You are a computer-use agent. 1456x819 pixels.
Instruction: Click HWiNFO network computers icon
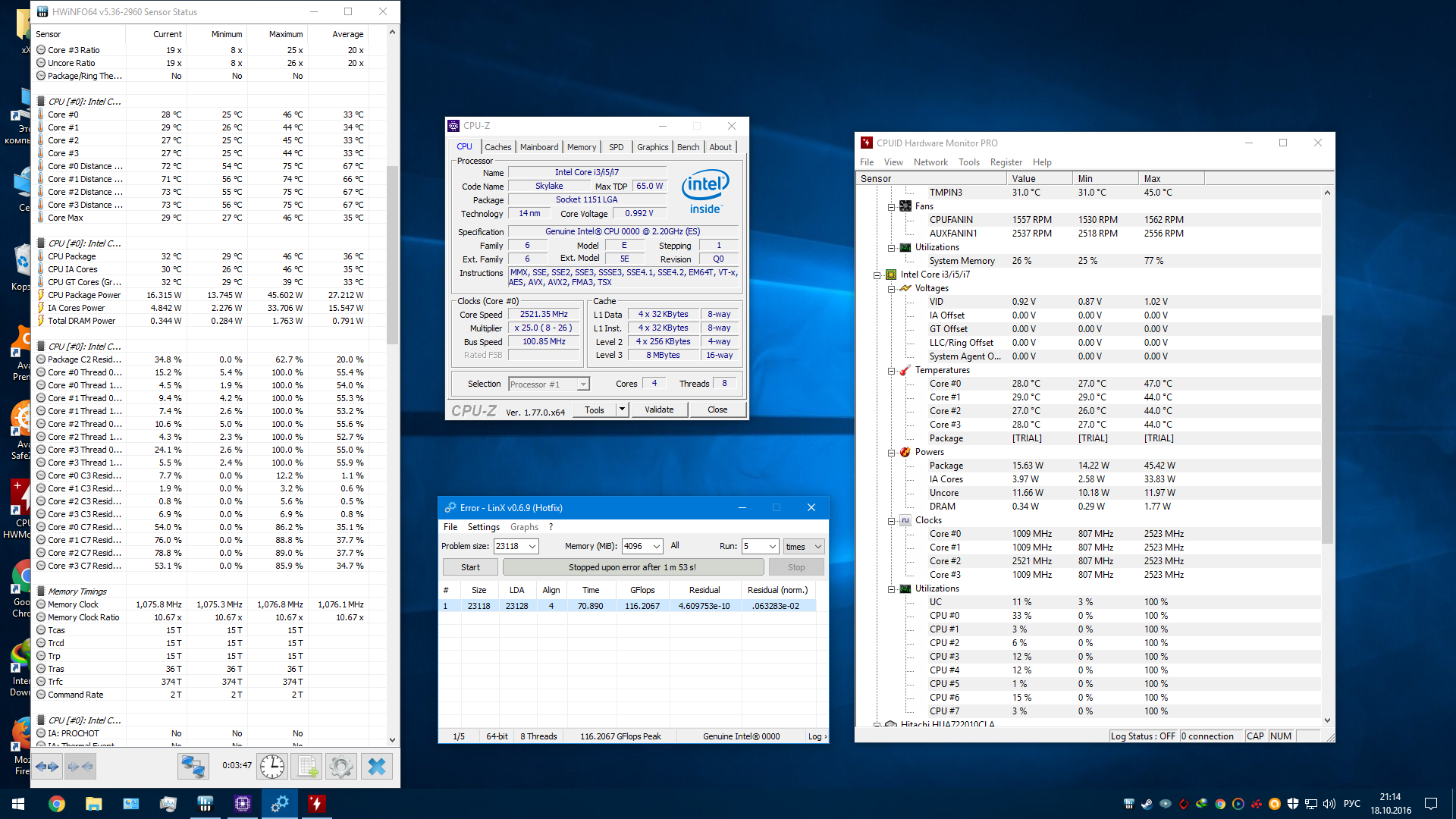193,767
